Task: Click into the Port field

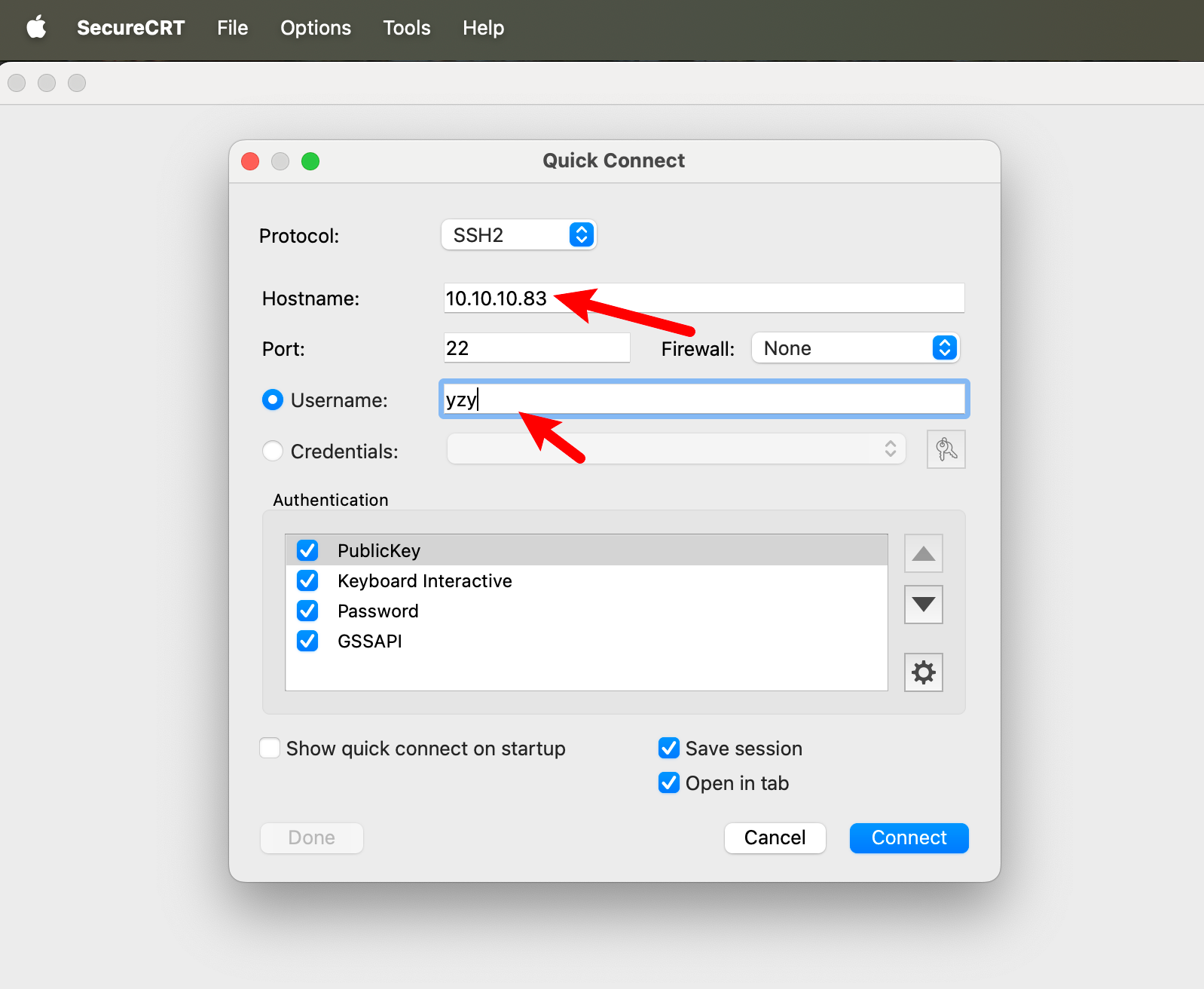Action: (536, 348)
